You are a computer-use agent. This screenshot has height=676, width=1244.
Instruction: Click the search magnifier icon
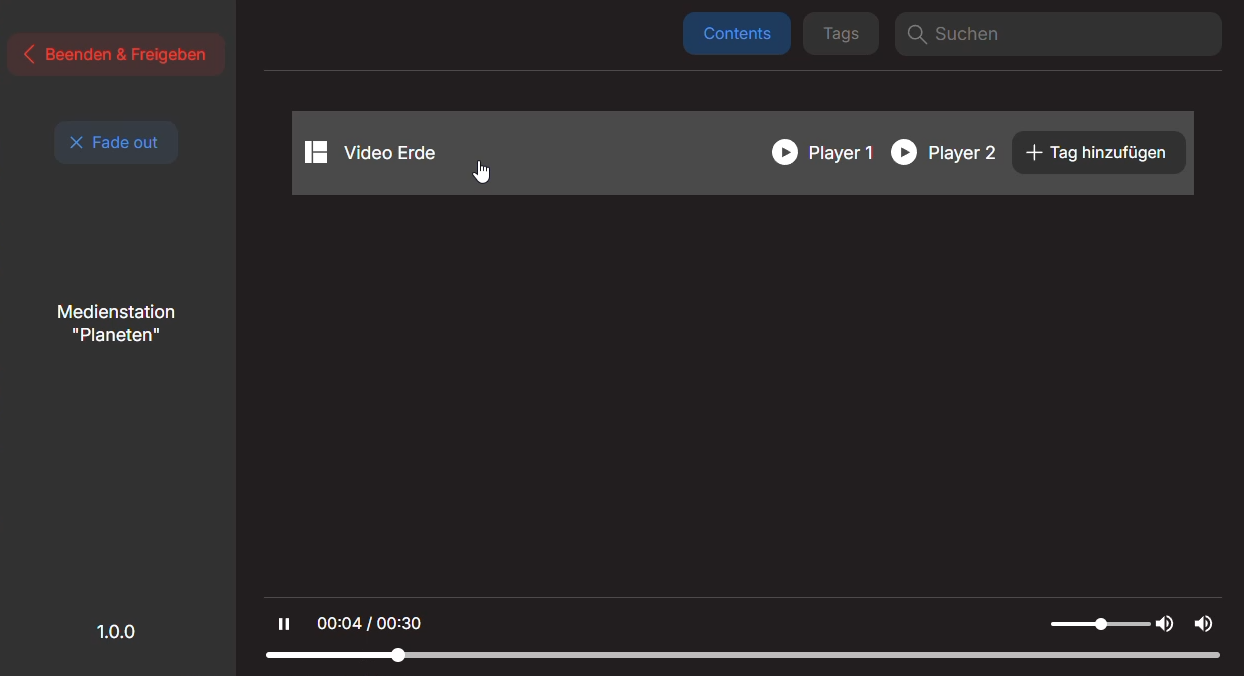pos(917,34)
